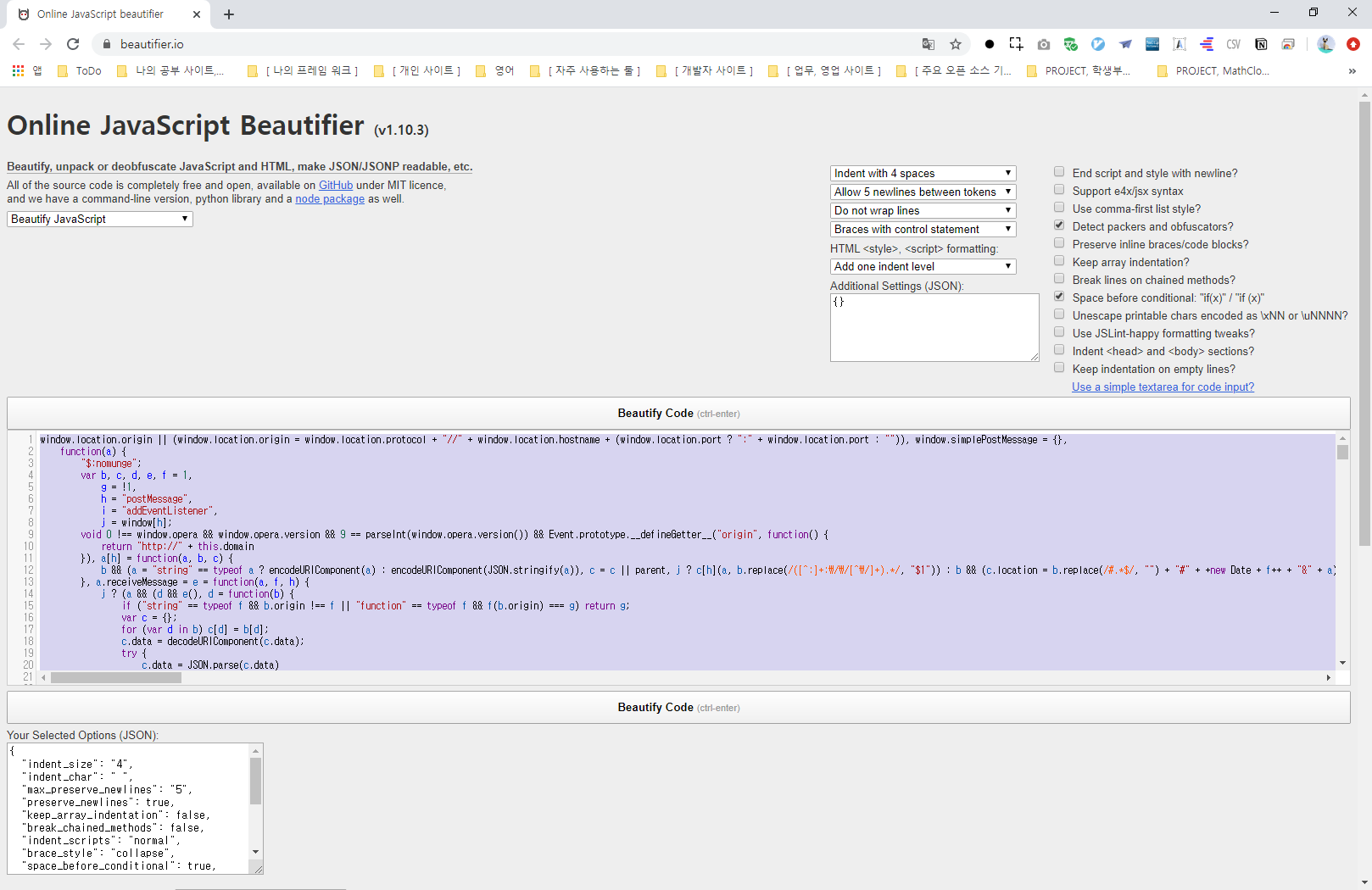Click the top Beautify Code button
The height and width of the screenshot is (890, 1372).
coord(678,413)
